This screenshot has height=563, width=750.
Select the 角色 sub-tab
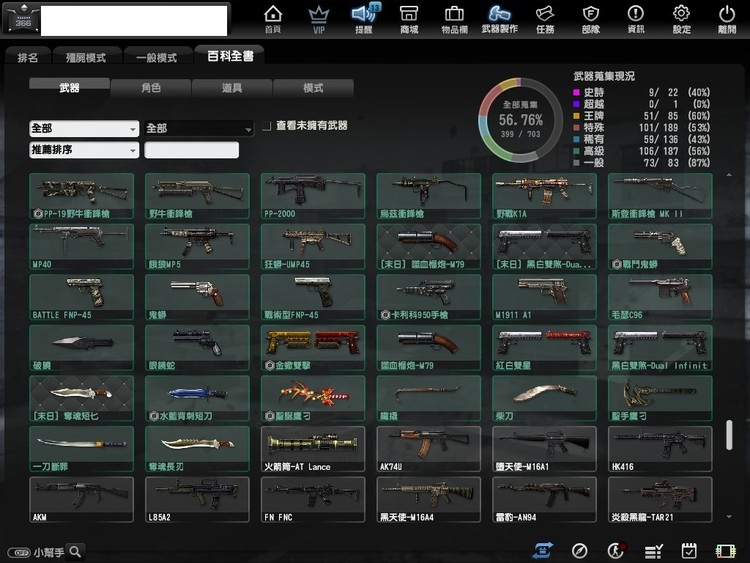click(151, 88)
